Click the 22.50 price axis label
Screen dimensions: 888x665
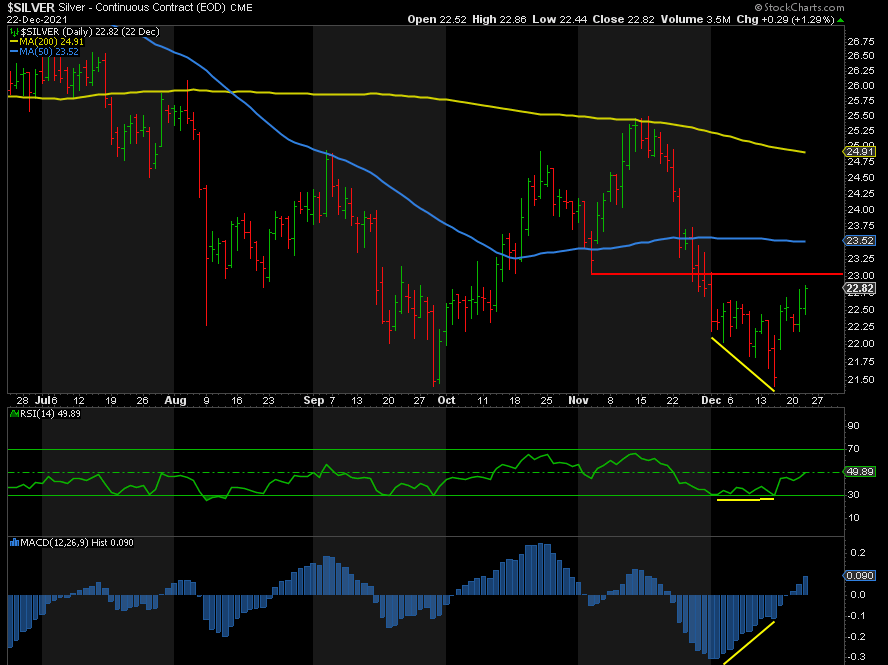pyautogui.click(x=861, y=310)
